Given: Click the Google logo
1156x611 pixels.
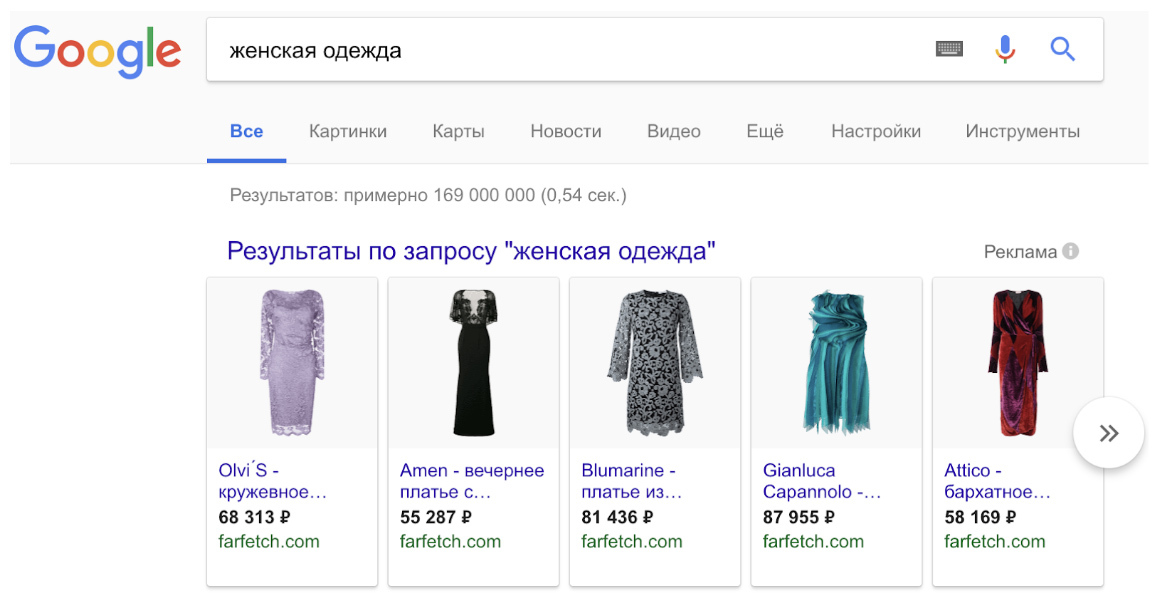Looking at the screenshot, I should [x=97, y=51].
